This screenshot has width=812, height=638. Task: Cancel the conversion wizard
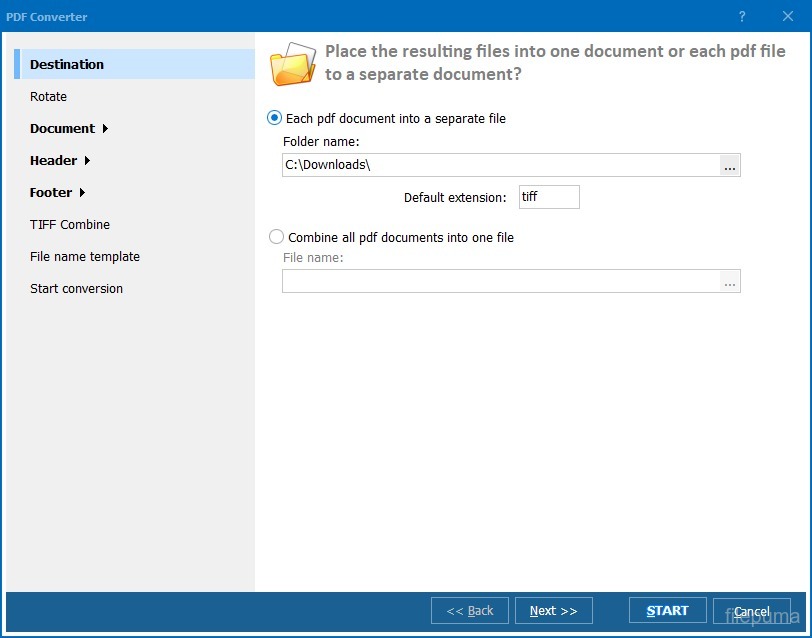(752, 611)
